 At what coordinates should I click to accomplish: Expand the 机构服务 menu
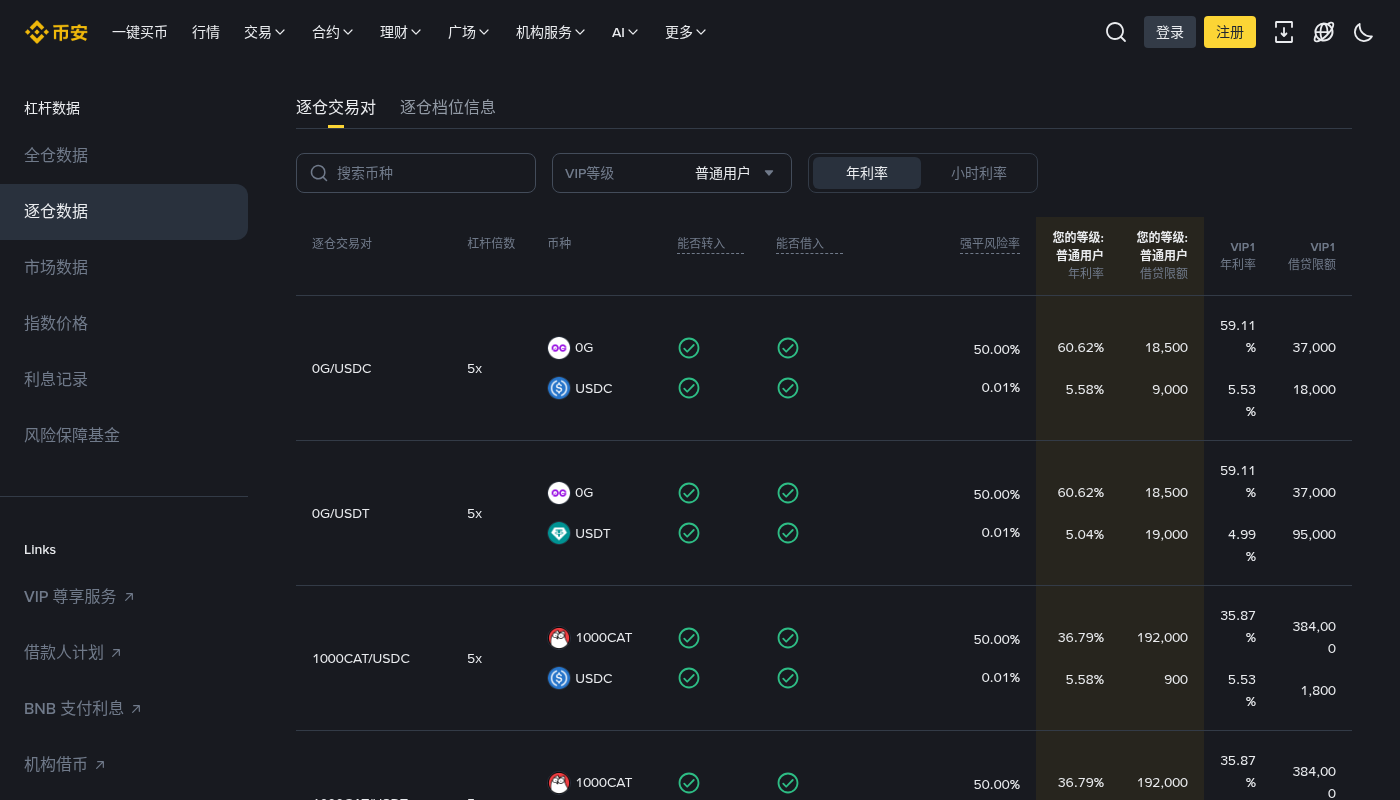click(551, 32)
